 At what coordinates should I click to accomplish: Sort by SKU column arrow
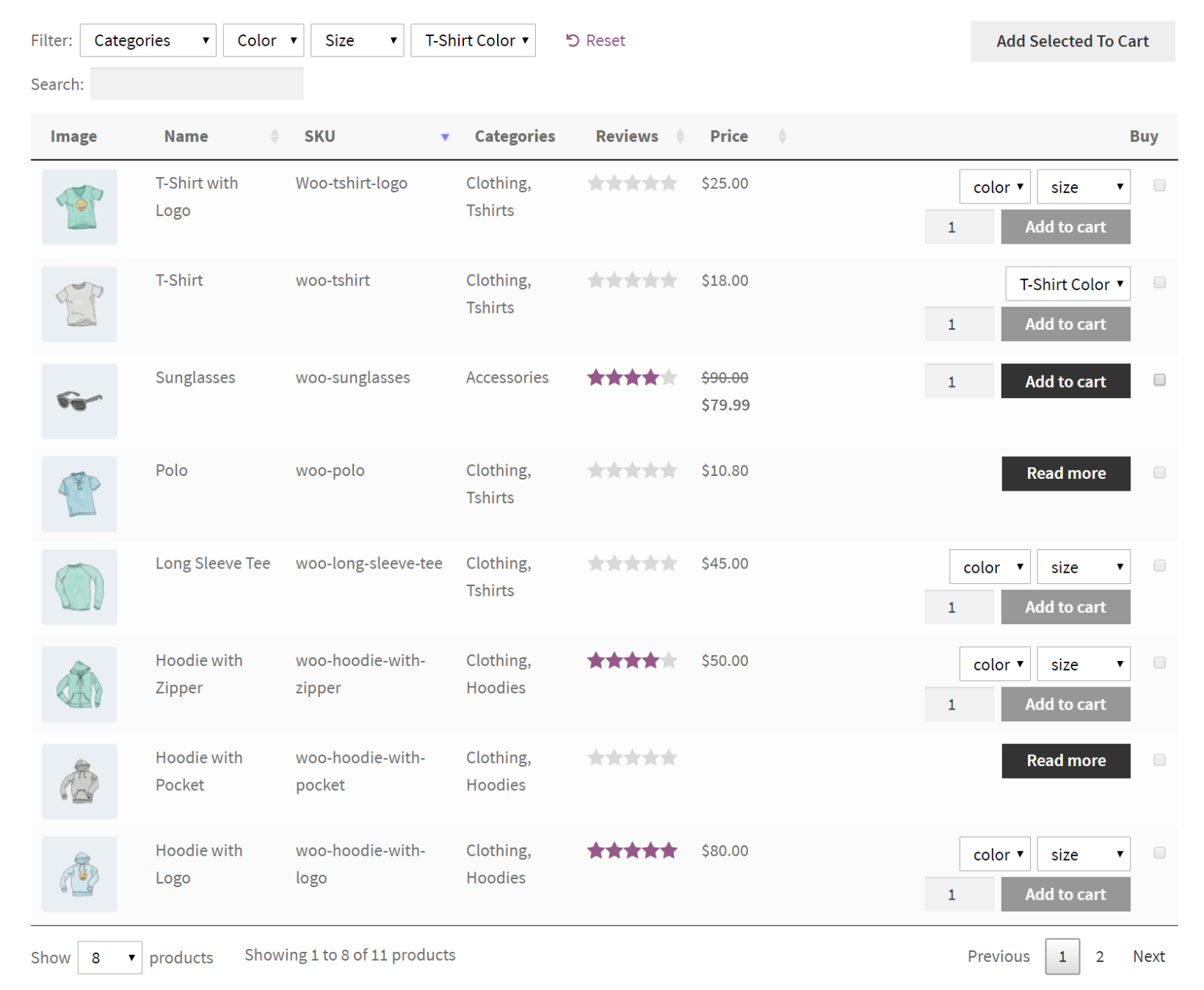tap(445, 137)
